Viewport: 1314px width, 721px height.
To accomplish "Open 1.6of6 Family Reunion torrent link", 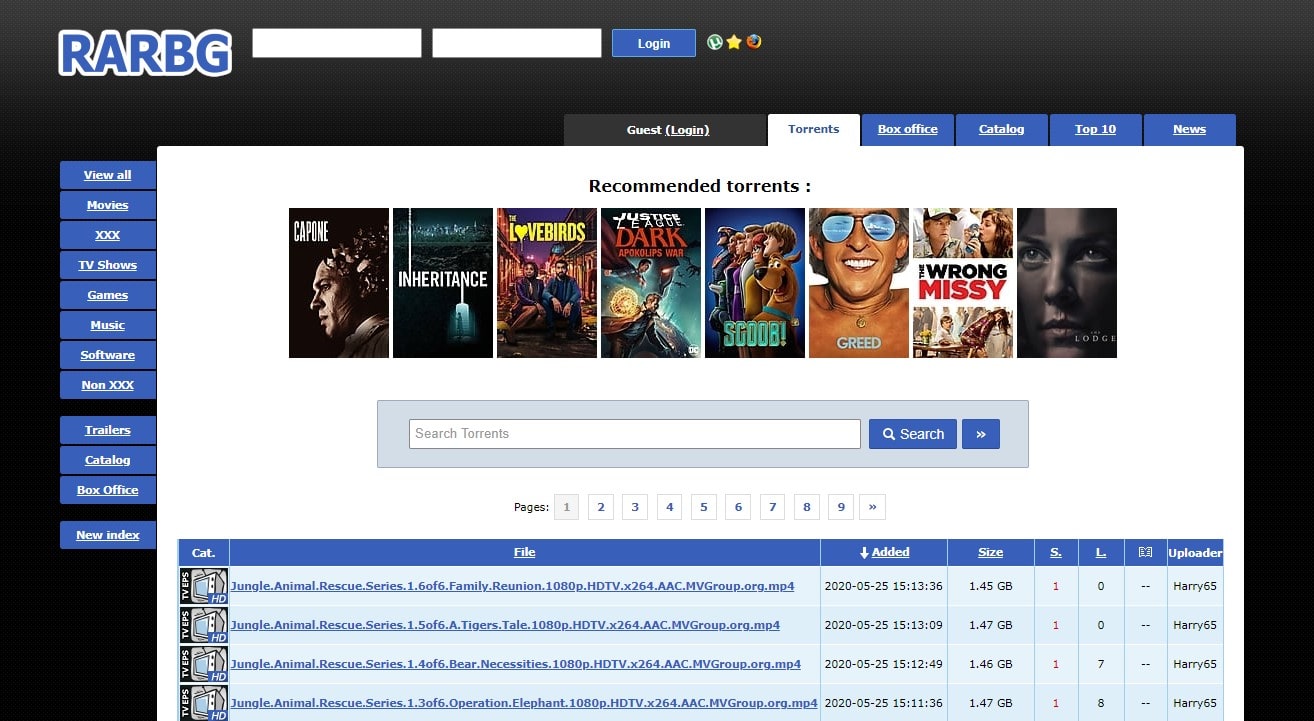I will pos(513,586).
